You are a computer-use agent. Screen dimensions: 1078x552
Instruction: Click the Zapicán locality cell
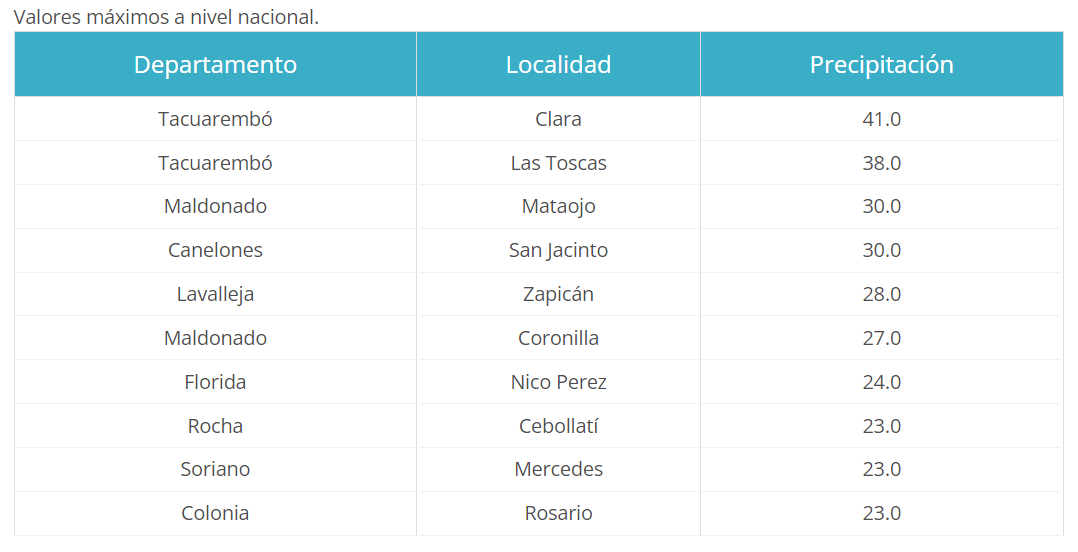(x=558, y=295)
